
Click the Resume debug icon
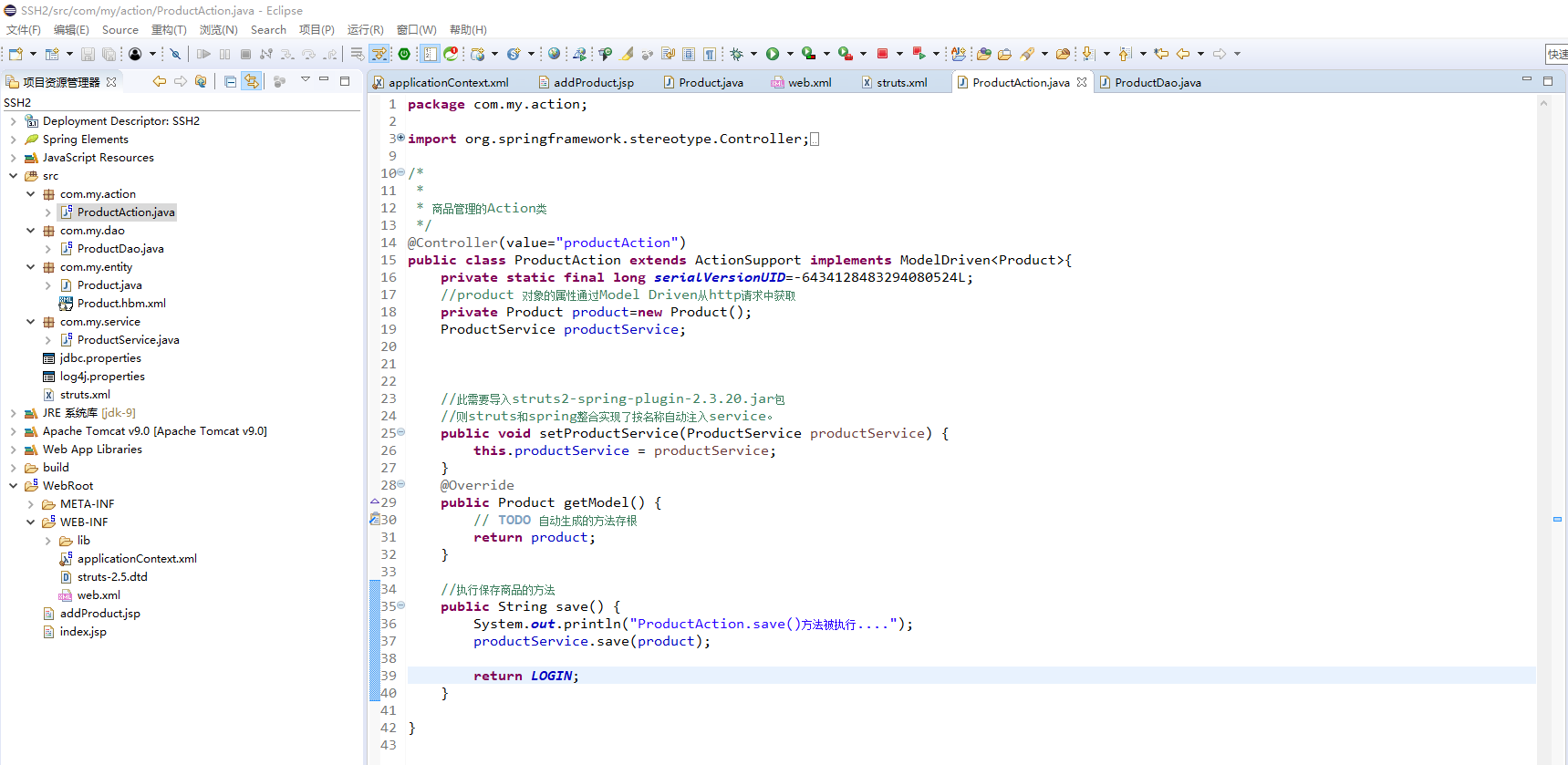203,54
